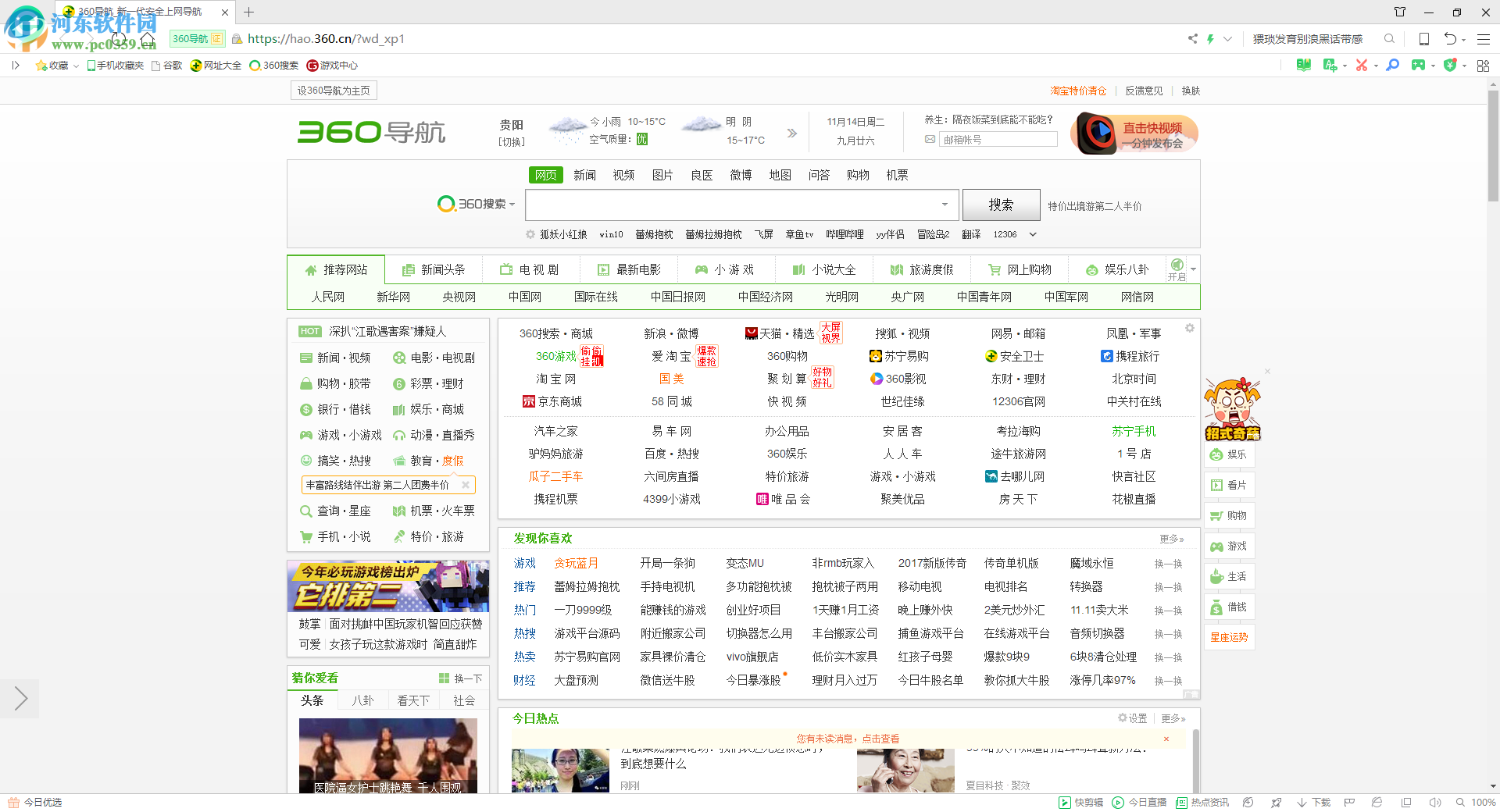The height and width of the screenshot is (812, 1500).
Task: Open 今日直播 in the status bar
Action: 1139,802
